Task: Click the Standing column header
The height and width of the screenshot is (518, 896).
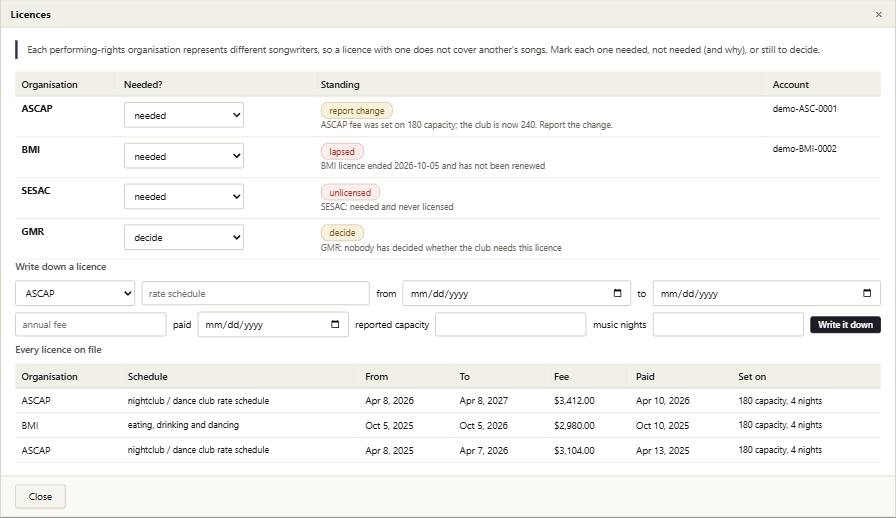Action: click(340, 85)
